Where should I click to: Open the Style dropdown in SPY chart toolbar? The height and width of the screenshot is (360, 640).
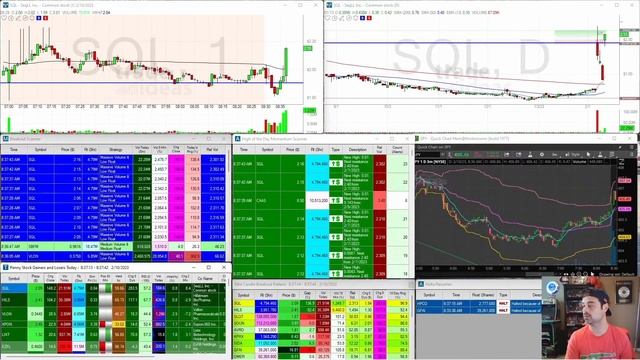573,155
